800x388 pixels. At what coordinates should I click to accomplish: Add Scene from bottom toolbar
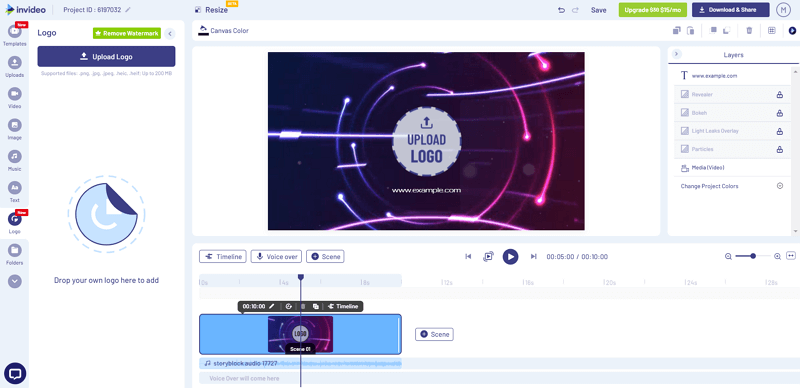(325, 256)
